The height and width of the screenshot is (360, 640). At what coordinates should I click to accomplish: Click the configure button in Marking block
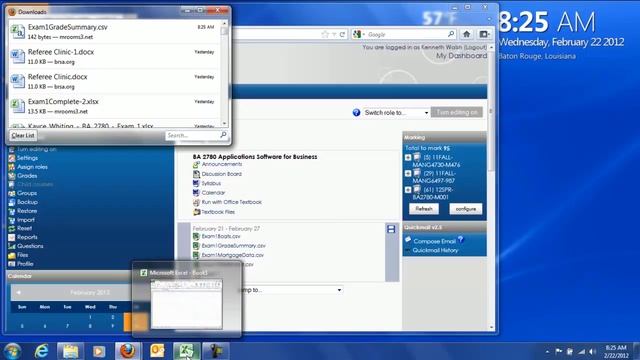tap(466, 209)
